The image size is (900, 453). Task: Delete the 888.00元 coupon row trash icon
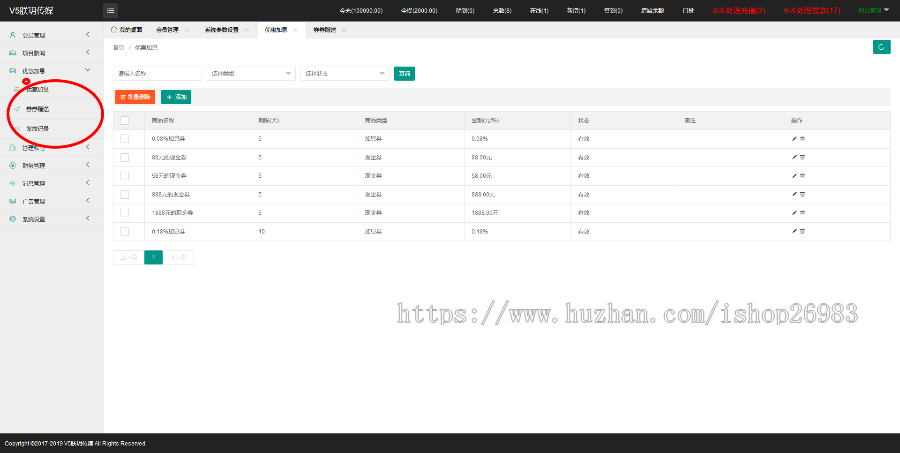click(802, 194)
